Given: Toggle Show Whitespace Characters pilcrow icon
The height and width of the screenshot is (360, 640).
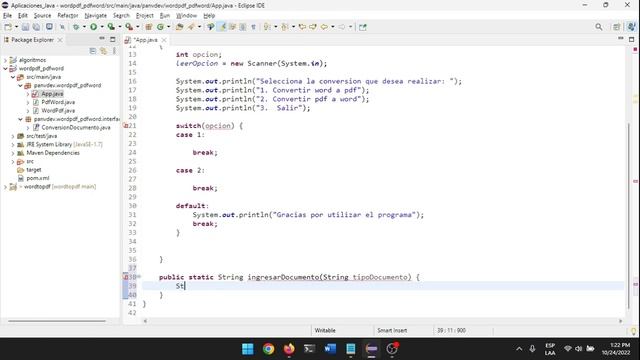Looking at the screenshot, I should (253, 27).
